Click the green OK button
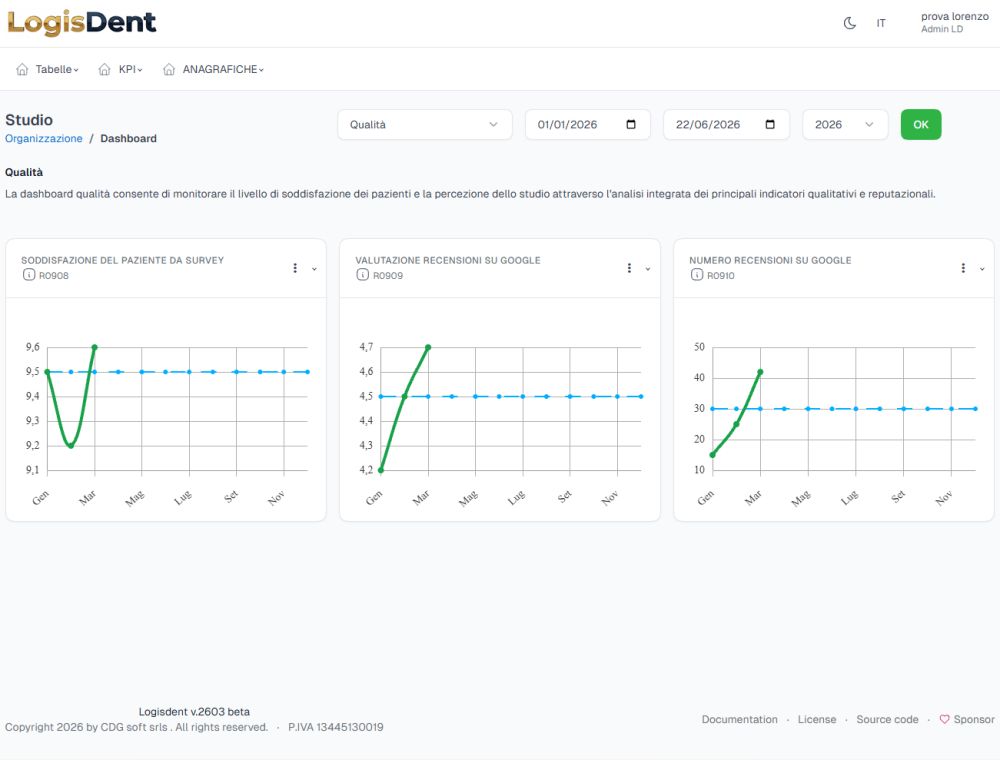The width and height of the screenshot is (1000, 760). pos(921,124)
